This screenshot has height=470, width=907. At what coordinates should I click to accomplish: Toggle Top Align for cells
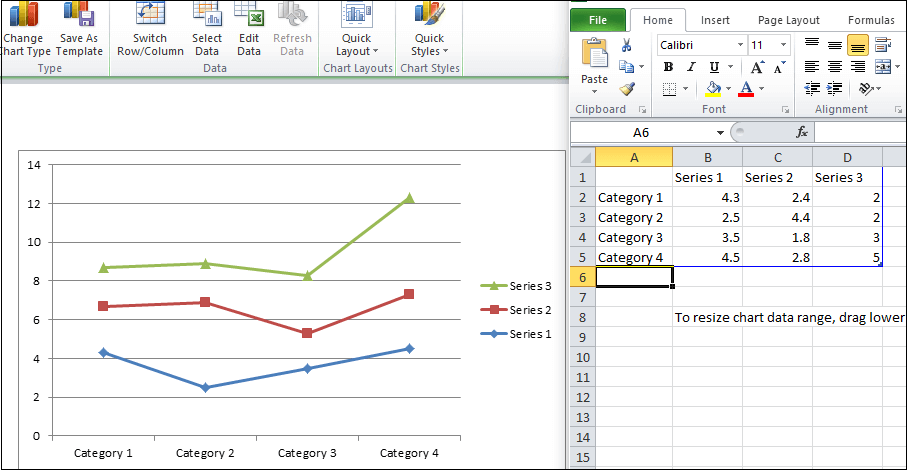pos(812,45)
